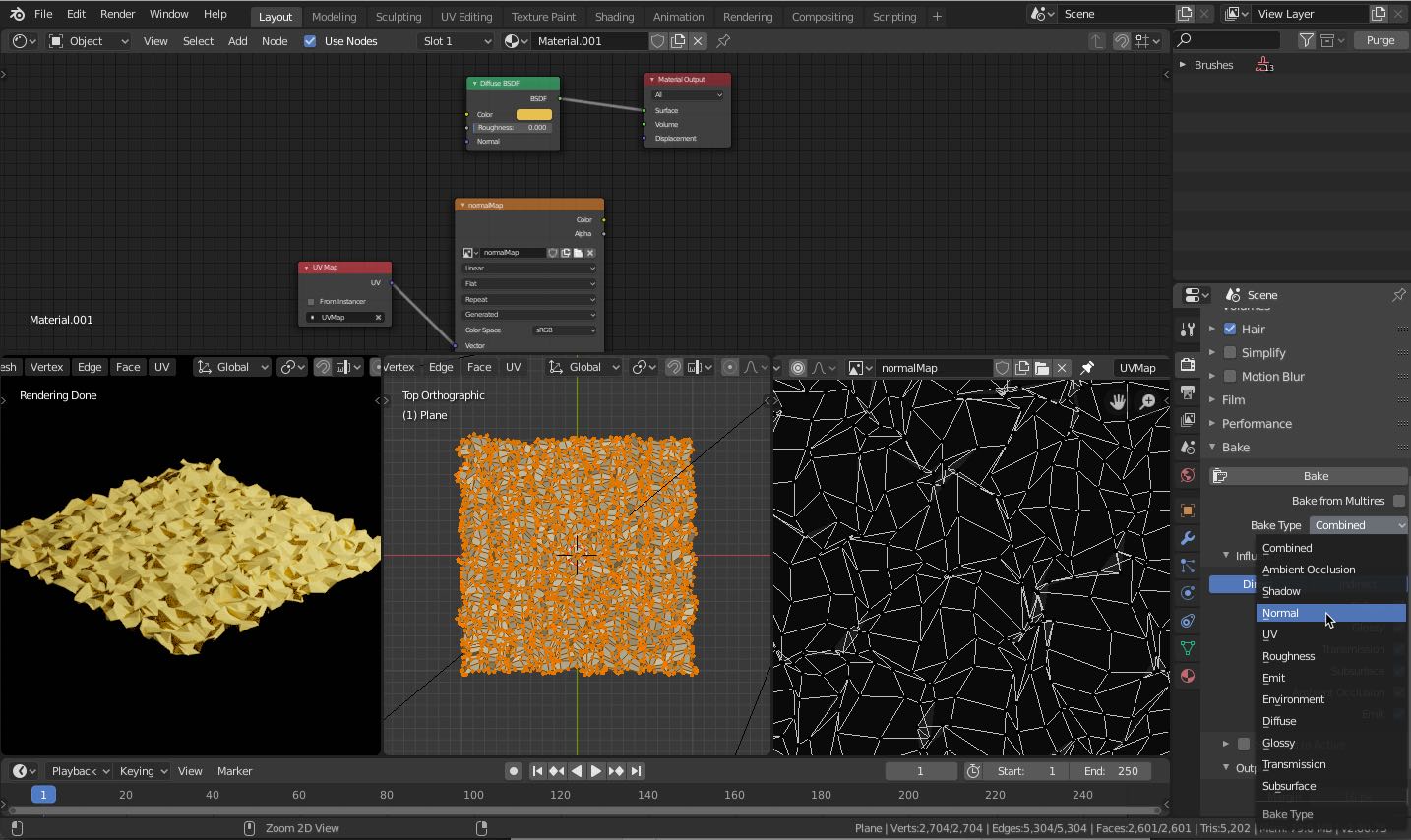The width and height of the screenshot is (1411, 840).
Task: Click the End frame 250 field
Action: click(x=1111, y=771)
